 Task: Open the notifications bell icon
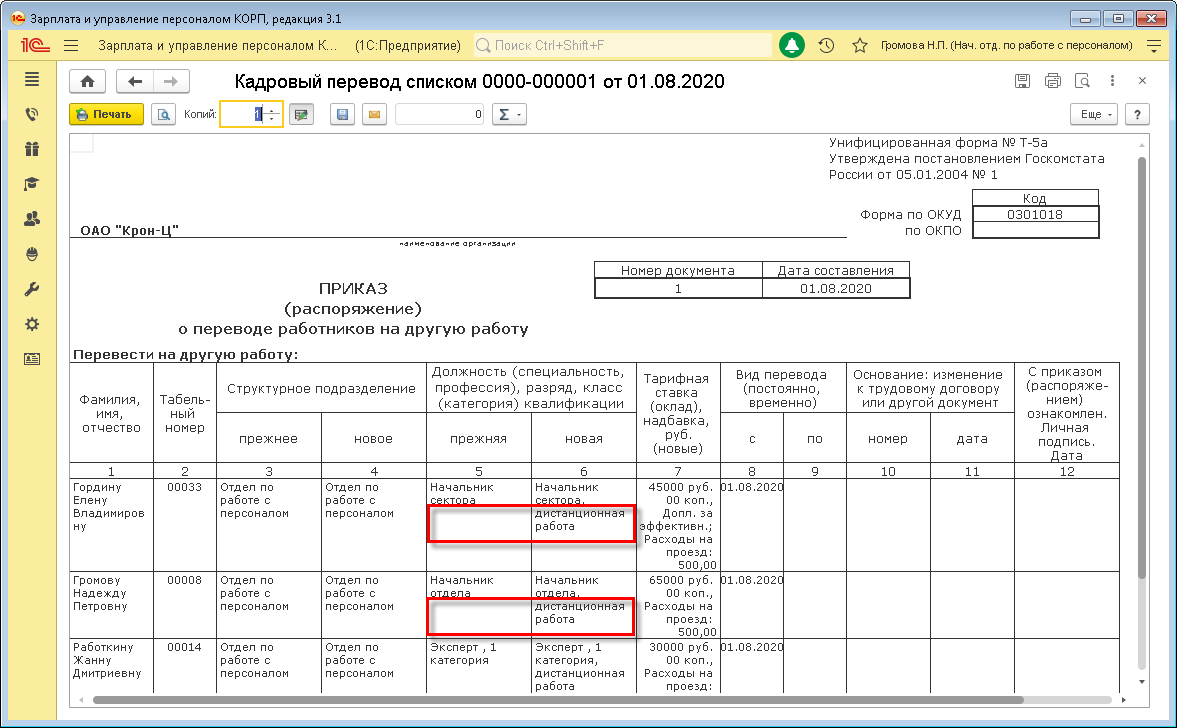(x=792, y=46)
